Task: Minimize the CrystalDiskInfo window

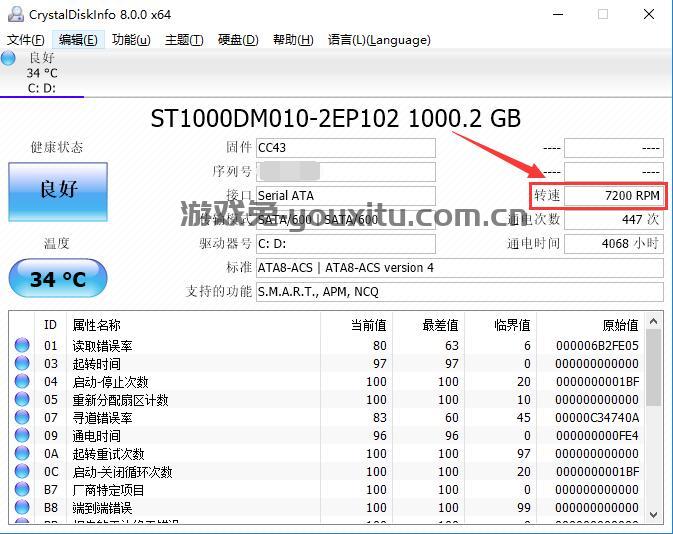Action: pyautogui.click(x=558, y=14)
